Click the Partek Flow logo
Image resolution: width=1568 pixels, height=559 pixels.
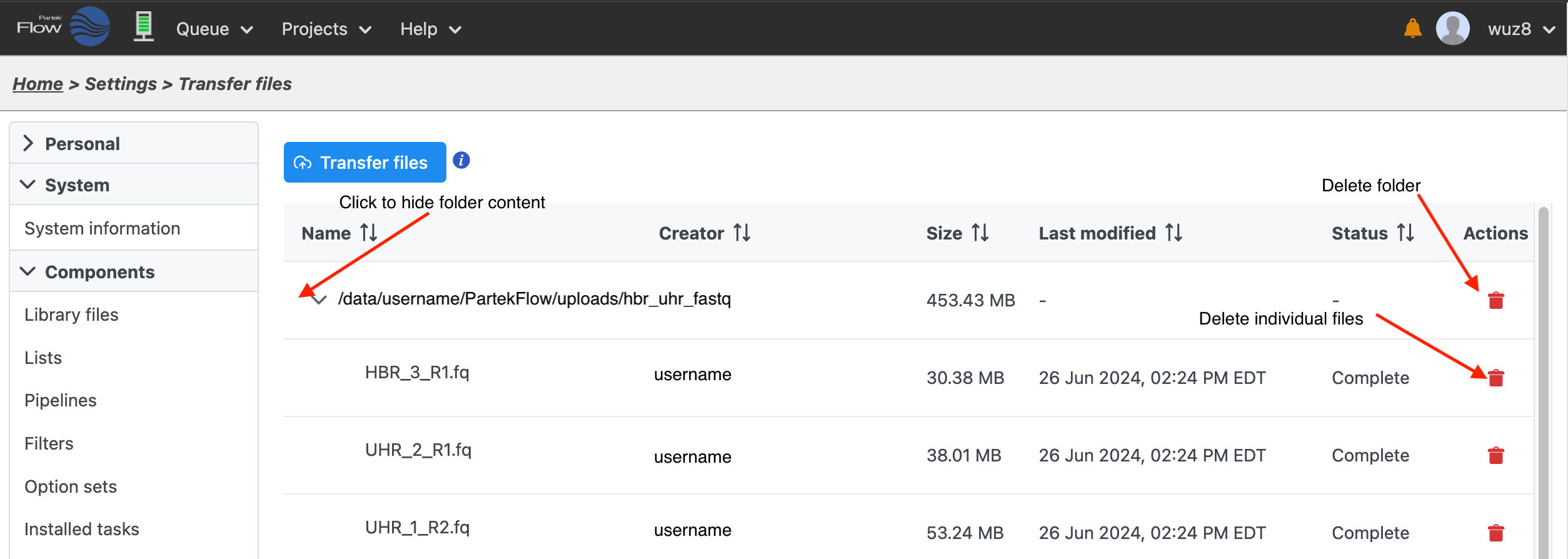[63, 28]
